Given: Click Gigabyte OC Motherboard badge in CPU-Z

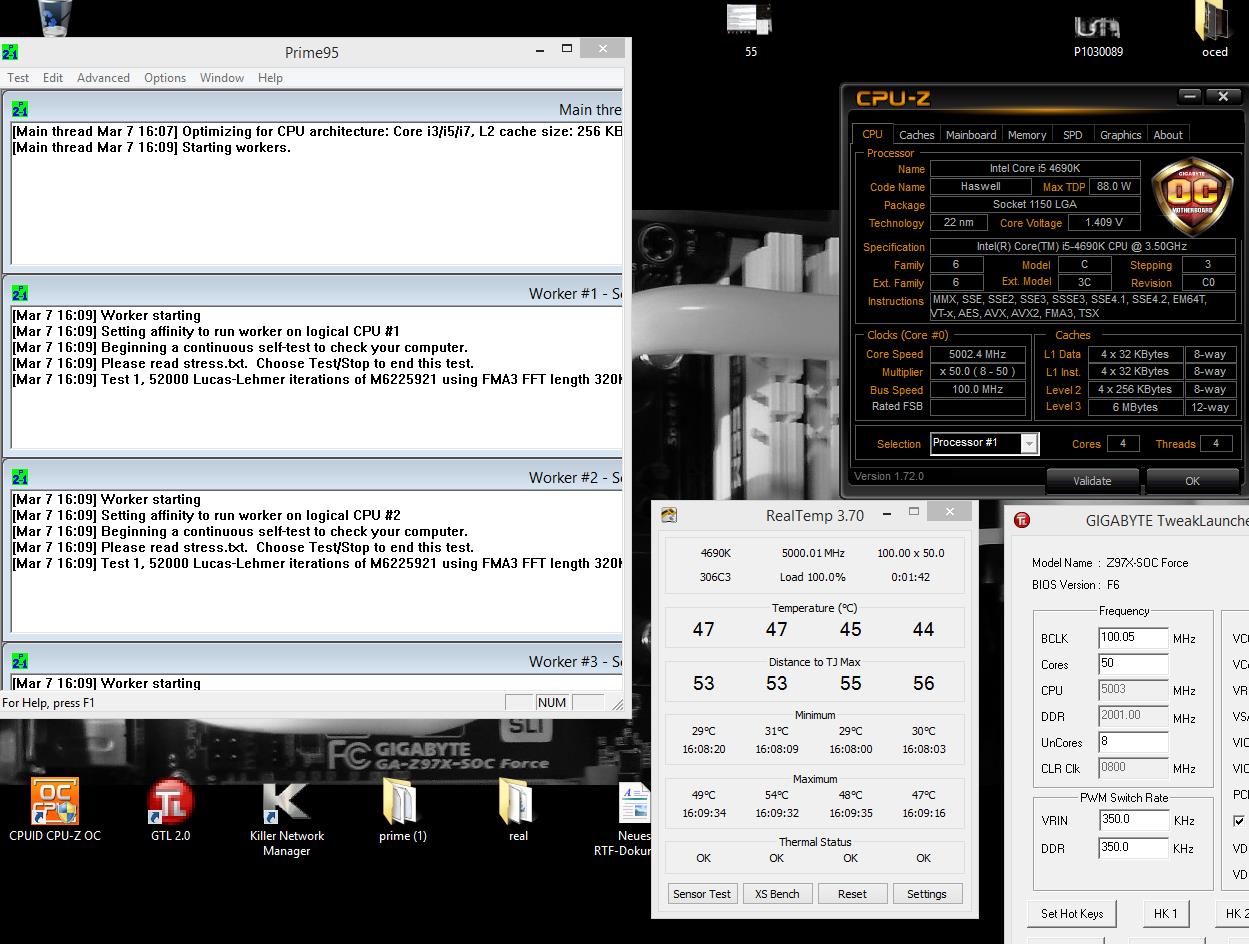Looking at the screenshot, I should [1191, 196].
